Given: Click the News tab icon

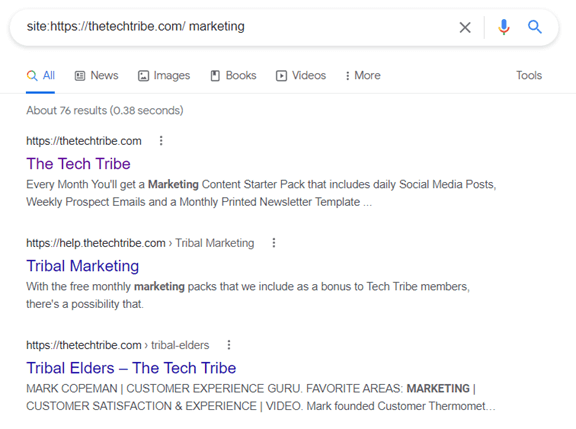Looking at the screenshot, I should (x=80, y=76).
